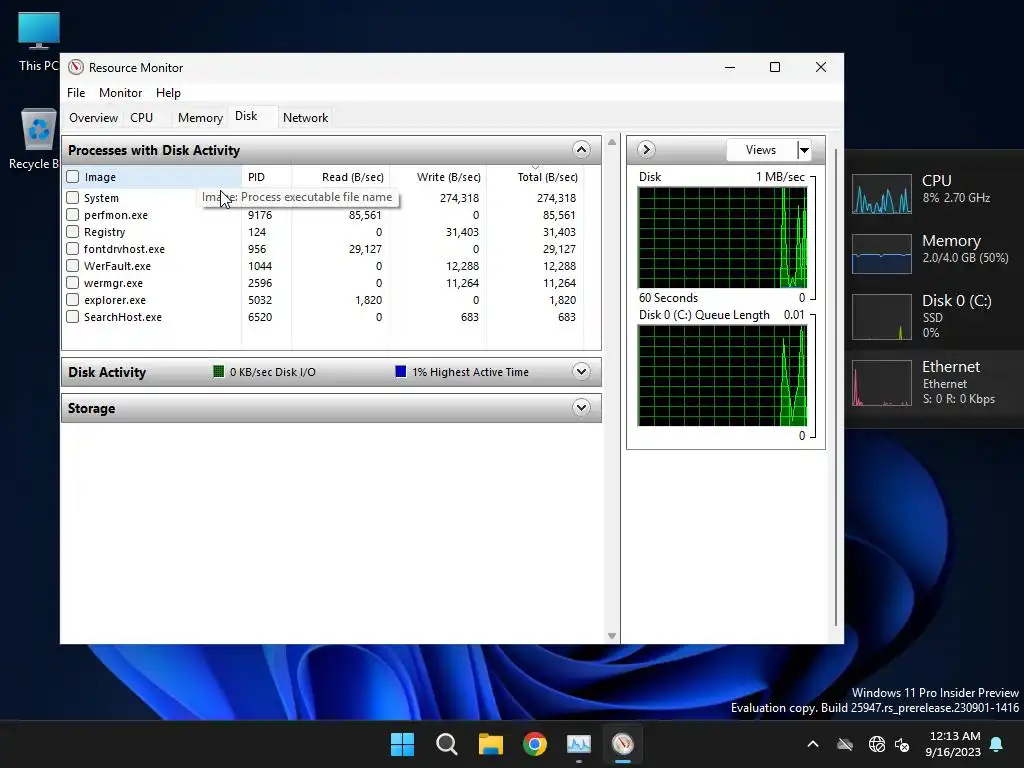Switch to the Network tab
Screen dimensions: 1024x768
[x=305, y=118]
